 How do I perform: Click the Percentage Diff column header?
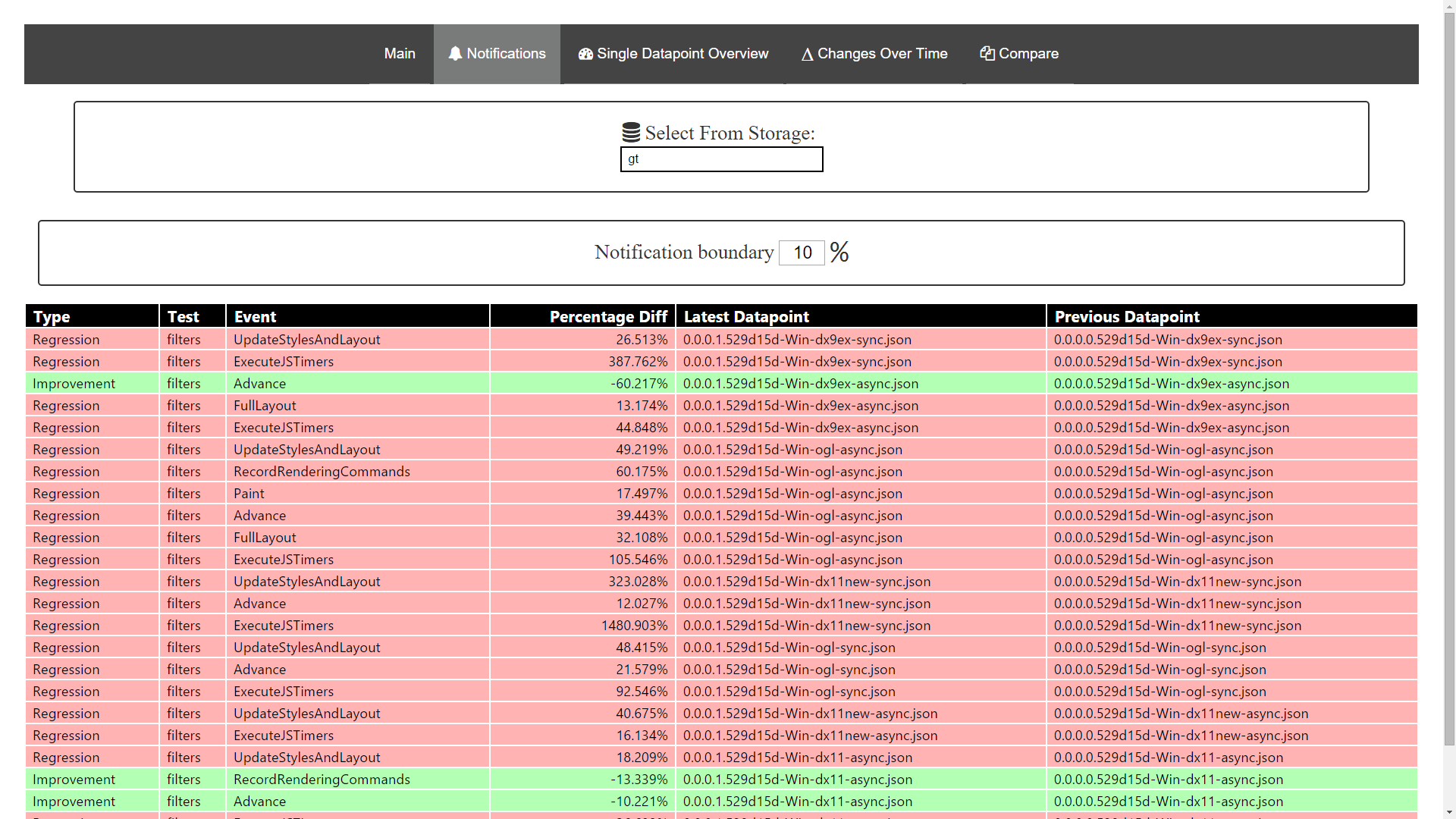pos(607,317)
